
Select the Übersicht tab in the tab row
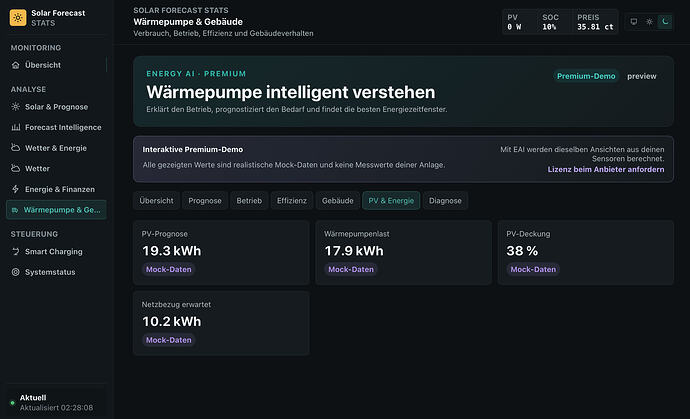click(x=156, y=201)
